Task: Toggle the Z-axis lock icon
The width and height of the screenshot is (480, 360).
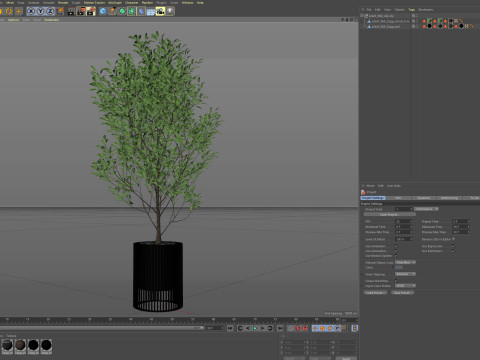Action: [50, 11]
